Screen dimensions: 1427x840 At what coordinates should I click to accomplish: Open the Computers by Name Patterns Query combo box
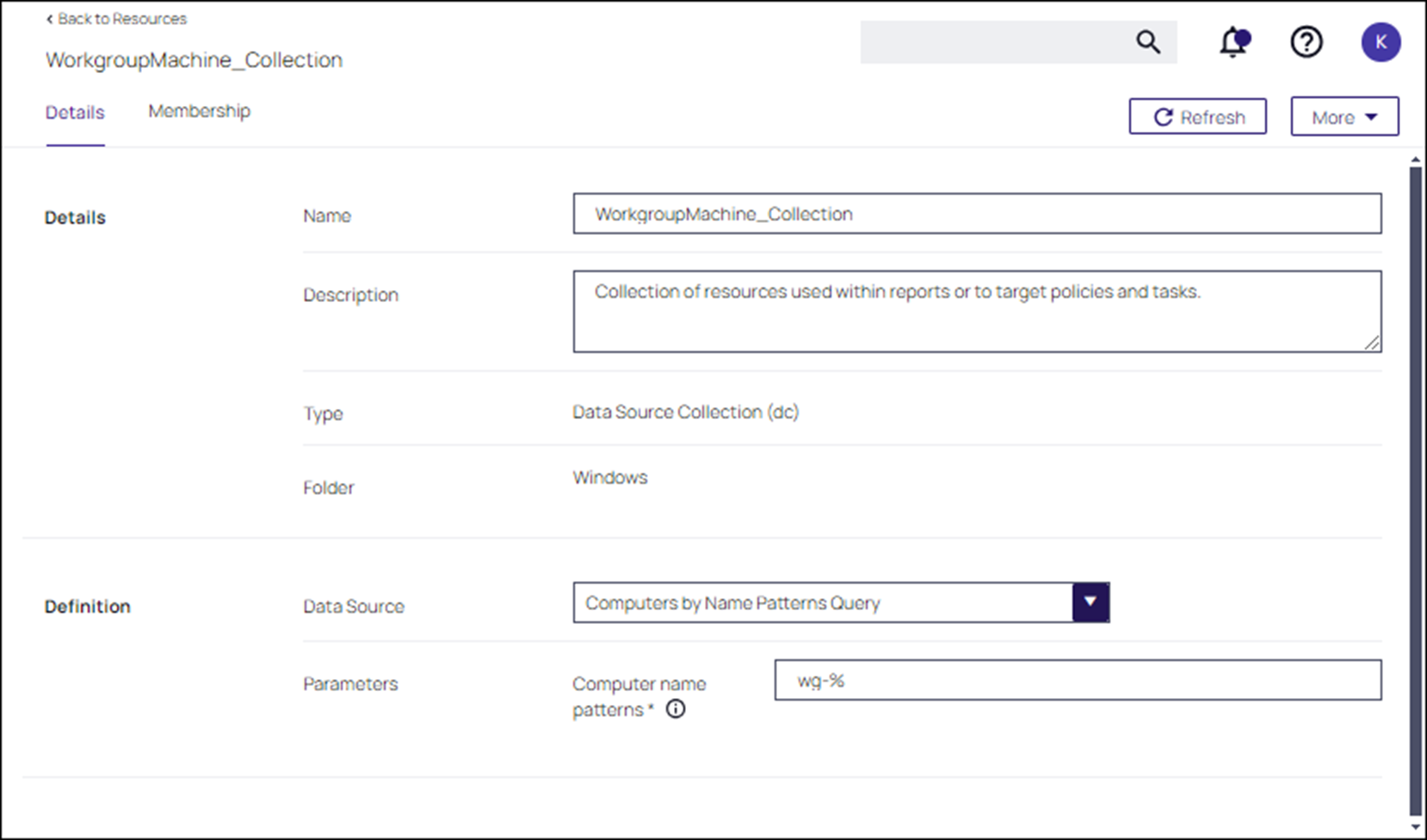pos(822,602)
